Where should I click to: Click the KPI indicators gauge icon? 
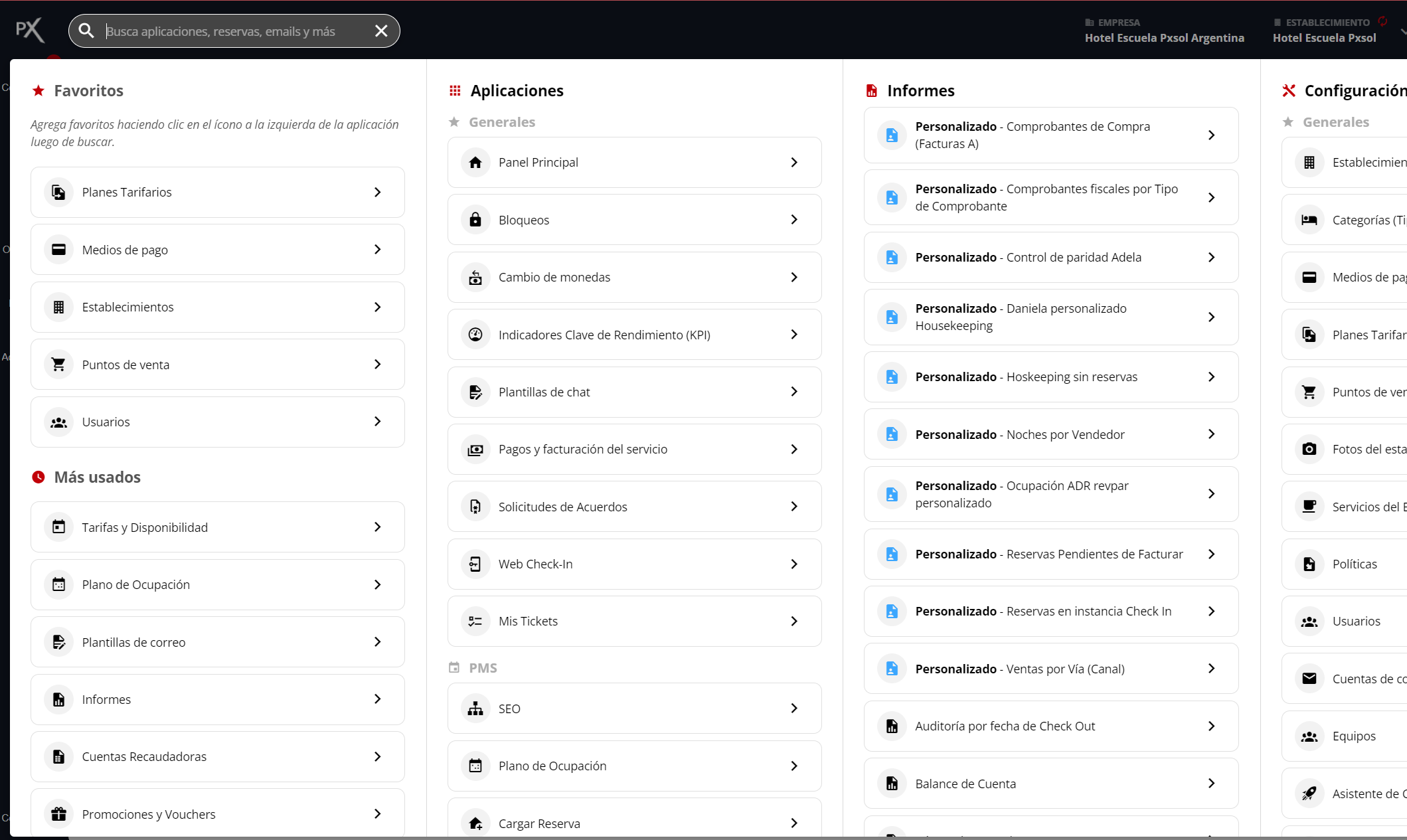(x=475, y=335)
